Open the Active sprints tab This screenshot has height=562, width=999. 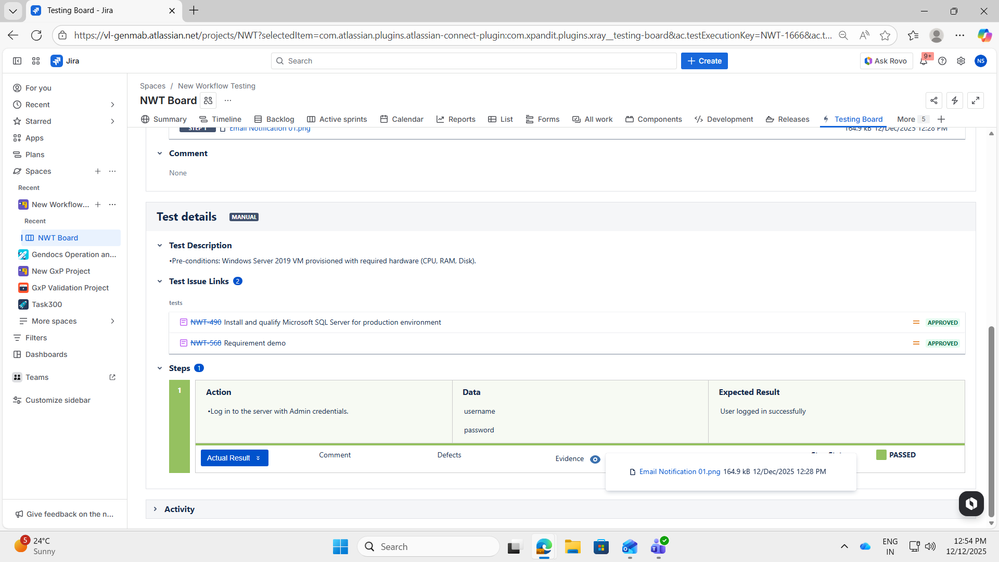(x=336, y=119)
